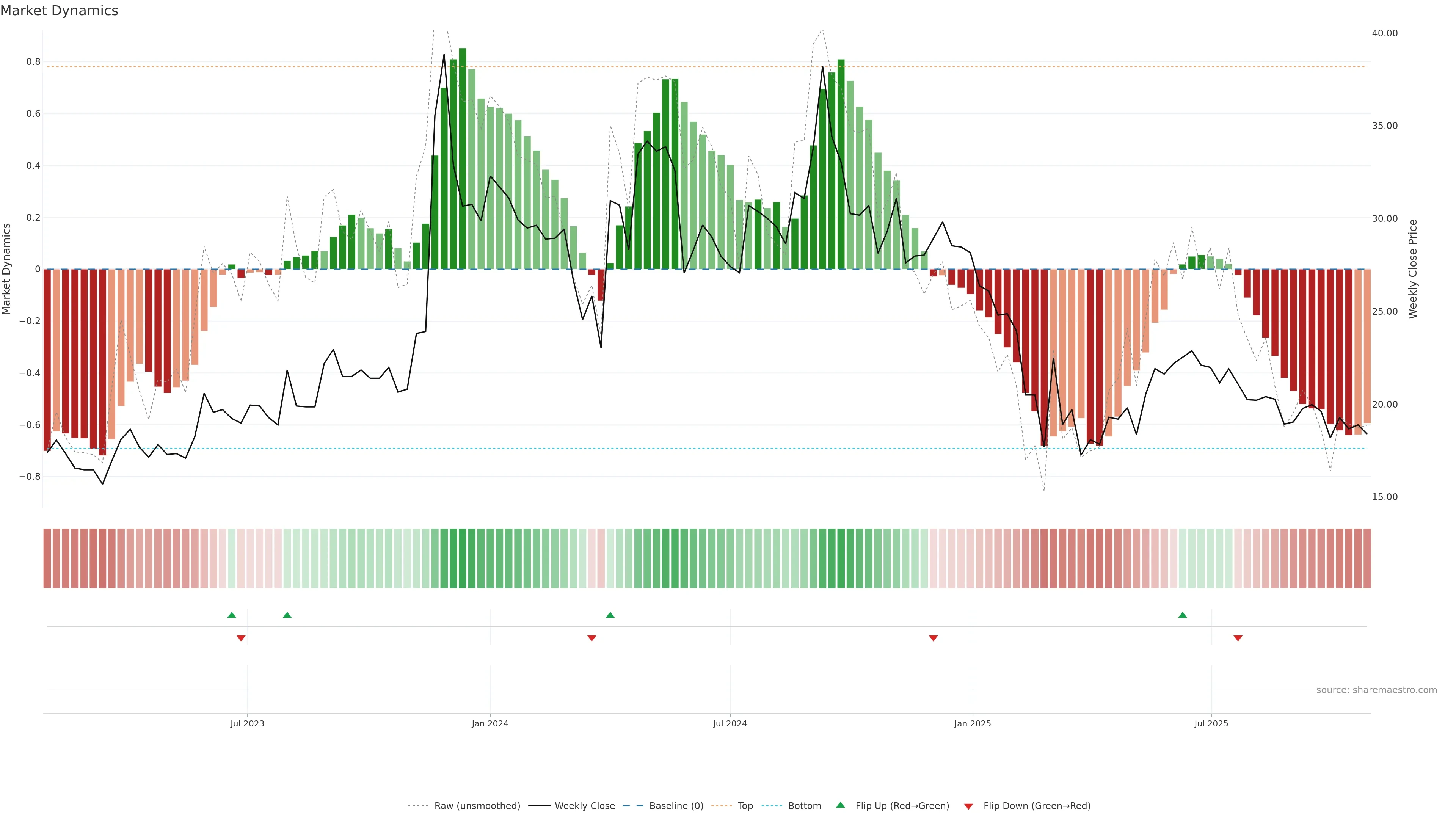This screenshot has height=819, width=1456.
Task: Click the Jan 2024 x-axis label
Action: click(490, 723)
